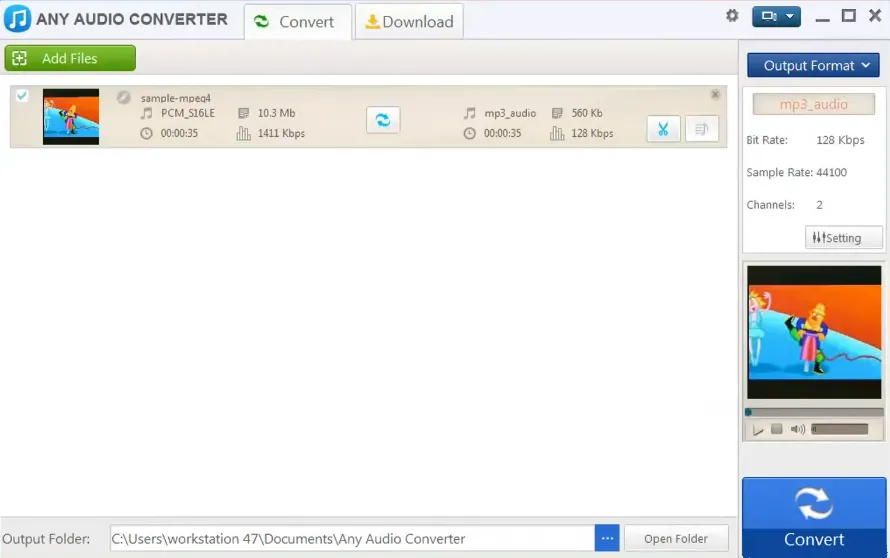Image resolution: width=890 pixels, height=558 pixels.
Task: Adjust the preview volume slider
Action: pos(839,429)
